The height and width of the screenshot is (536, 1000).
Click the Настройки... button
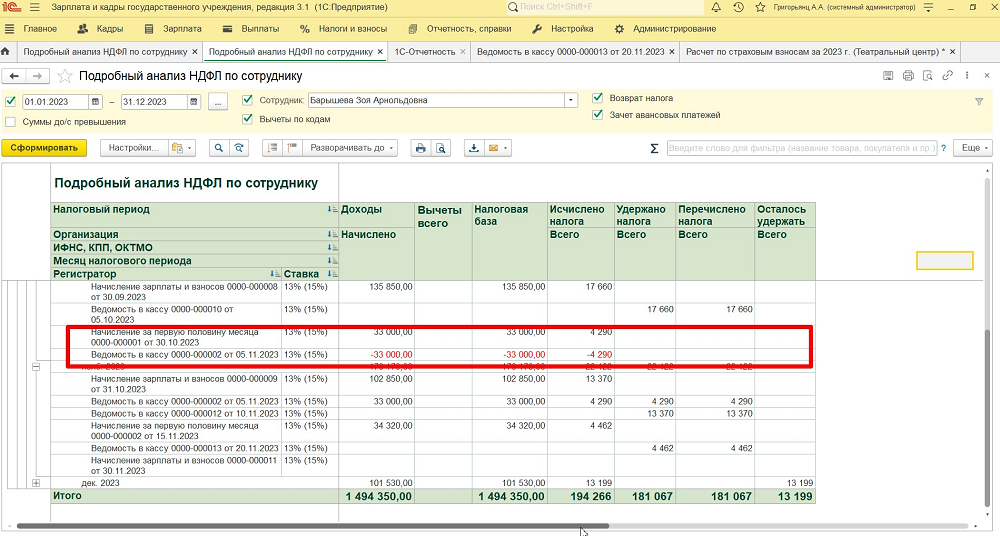[133, 148]
